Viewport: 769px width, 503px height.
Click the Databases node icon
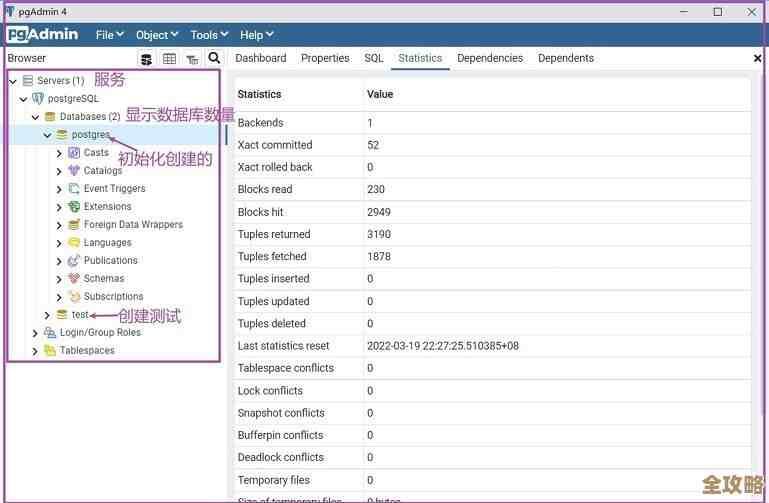point(50,117)
